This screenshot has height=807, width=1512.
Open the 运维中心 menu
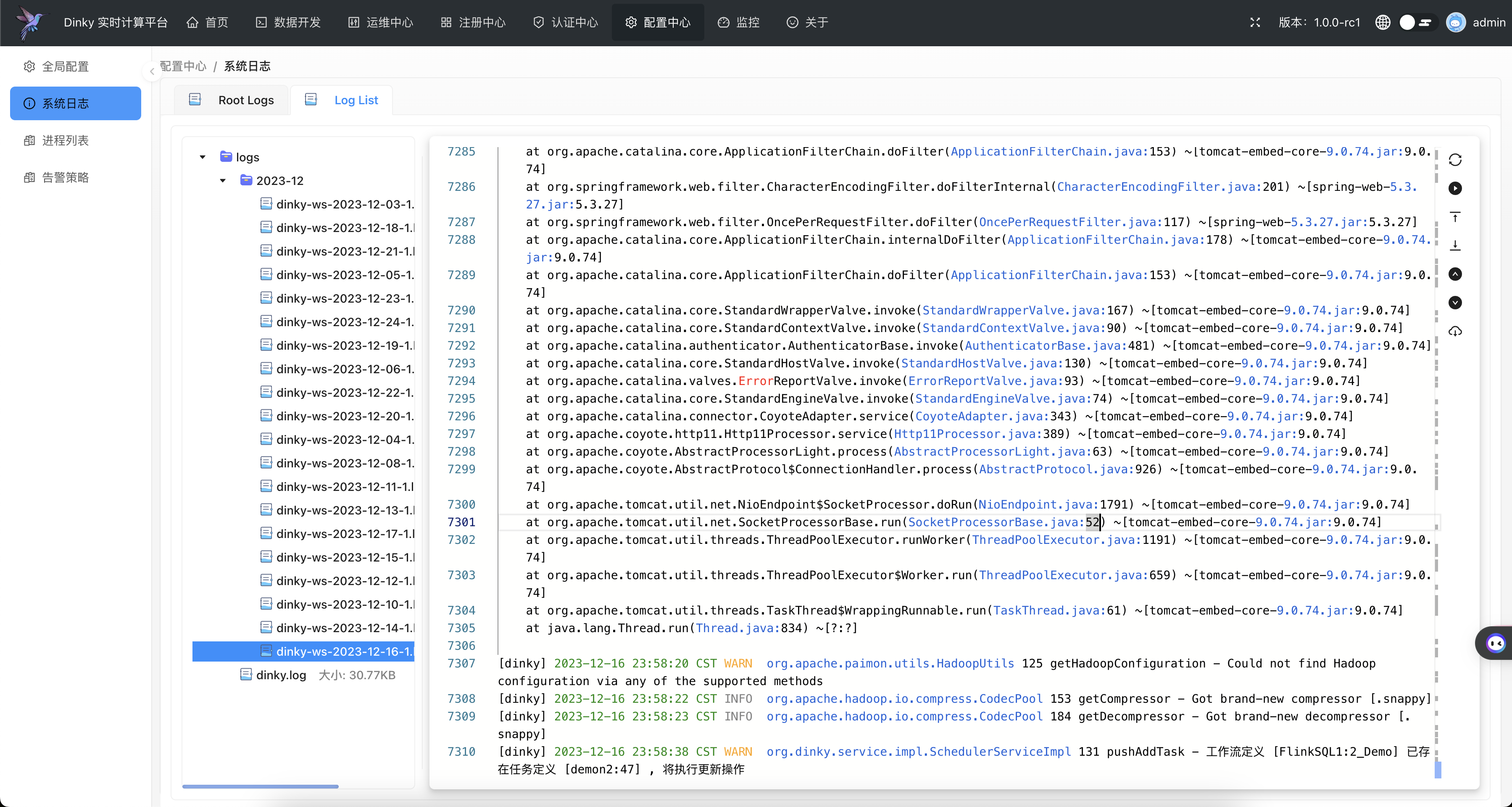381,22
